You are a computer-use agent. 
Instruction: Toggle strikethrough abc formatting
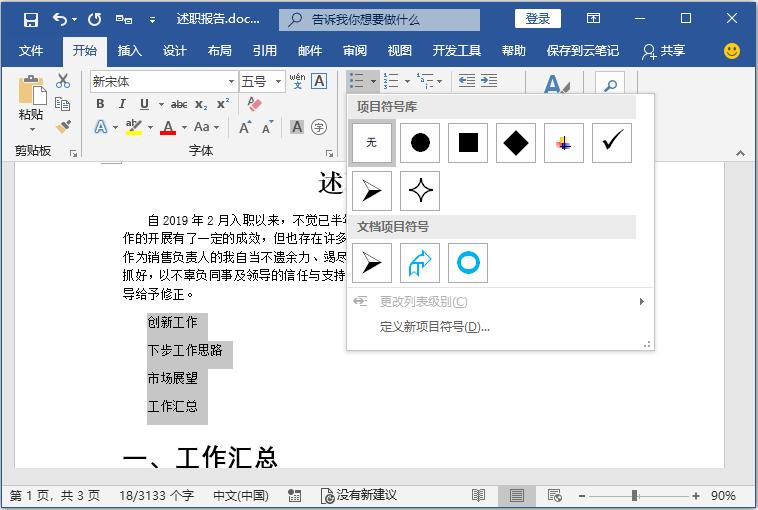179,104
